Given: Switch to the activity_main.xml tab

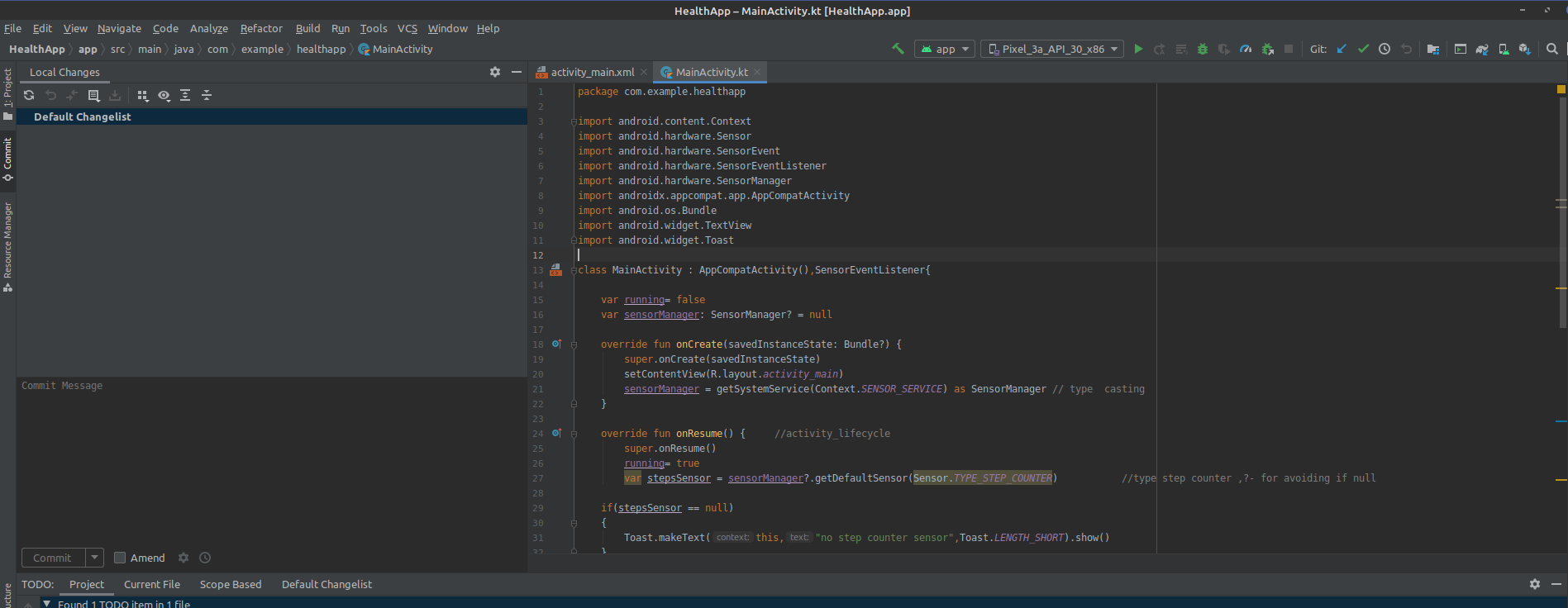Looking at the screenshot, I should click(x=592, y=73).
